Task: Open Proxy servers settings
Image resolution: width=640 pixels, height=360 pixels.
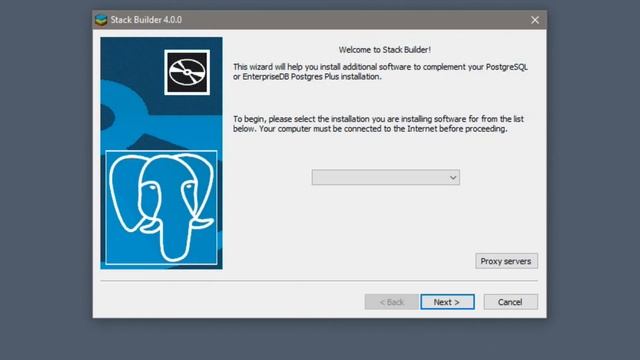Action: click(x=506, y=261)
